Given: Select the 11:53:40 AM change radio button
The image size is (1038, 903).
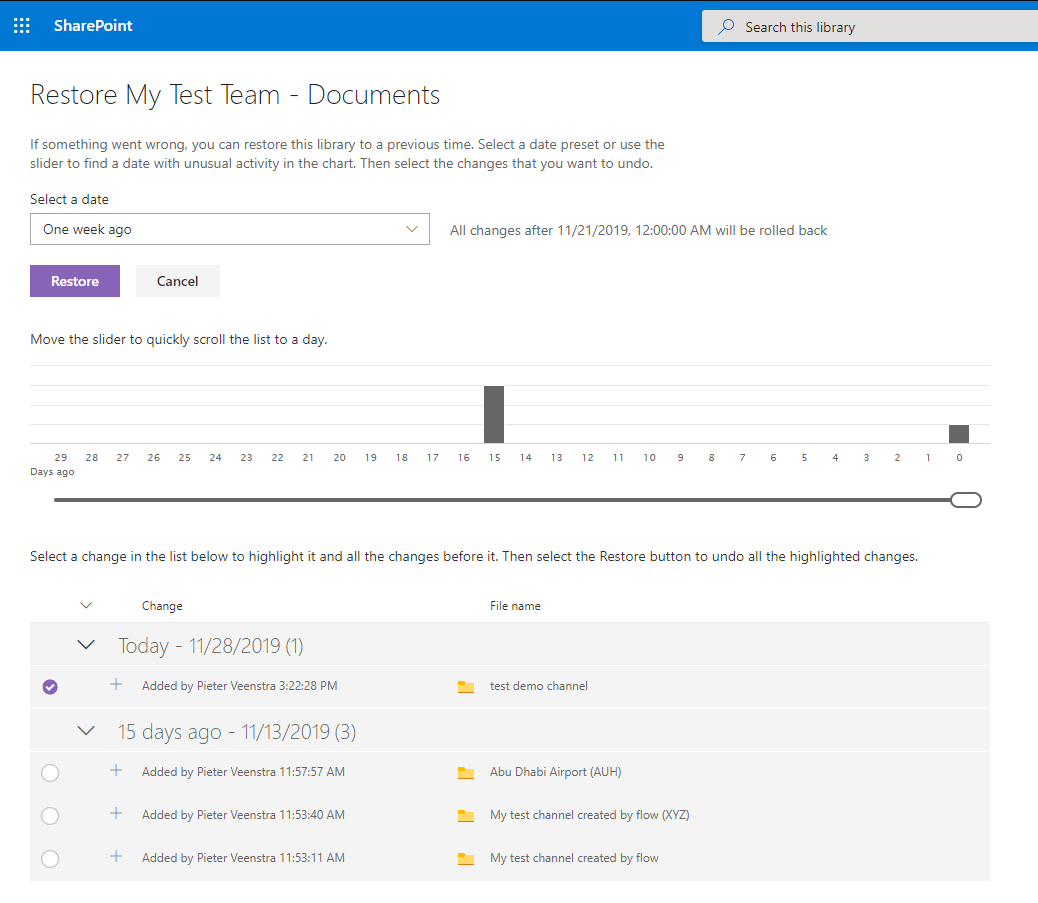Looking at the screenshot, I should (50, 816).
